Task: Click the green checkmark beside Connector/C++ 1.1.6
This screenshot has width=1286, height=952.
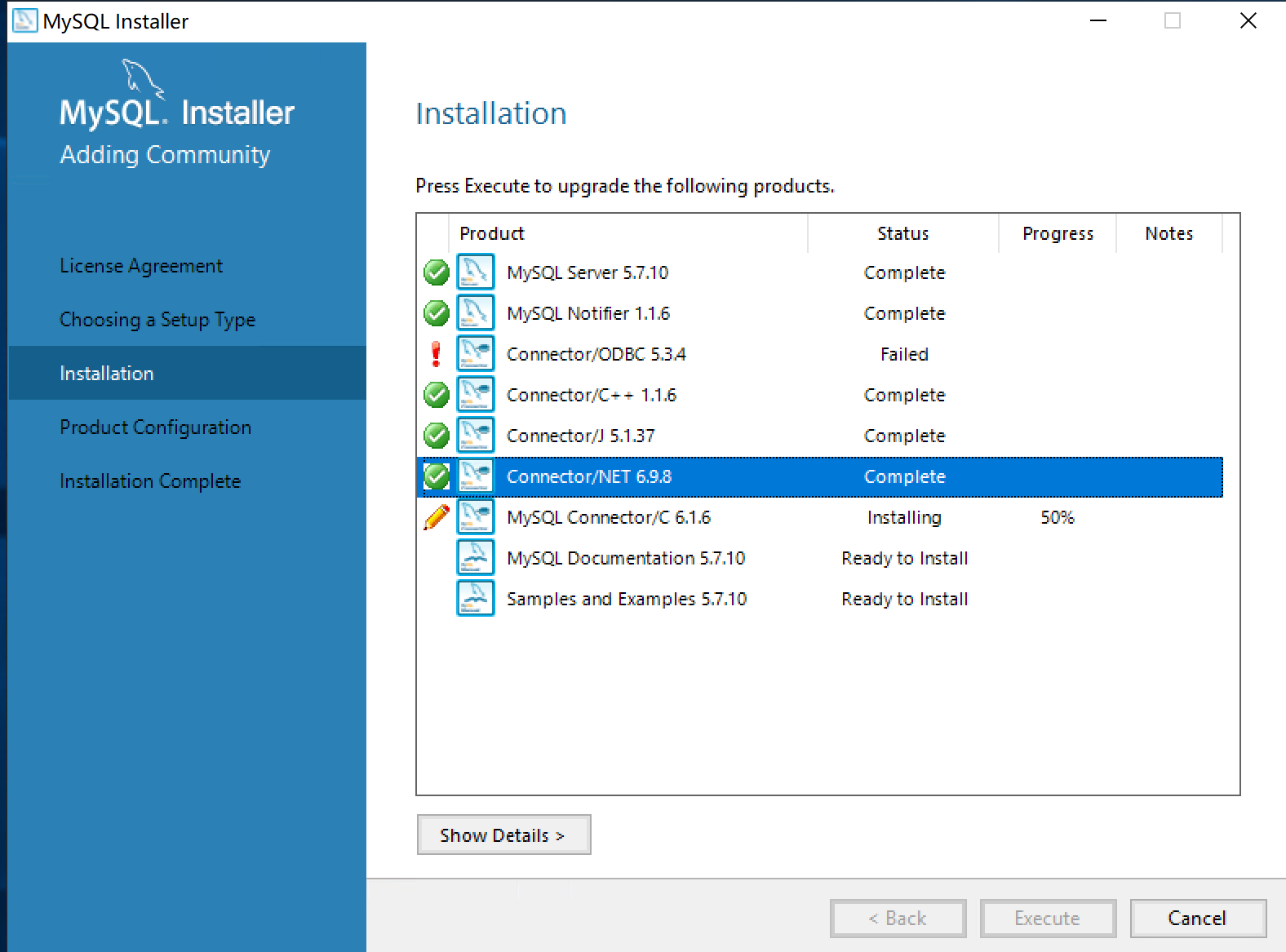Action: click(437, 395)
